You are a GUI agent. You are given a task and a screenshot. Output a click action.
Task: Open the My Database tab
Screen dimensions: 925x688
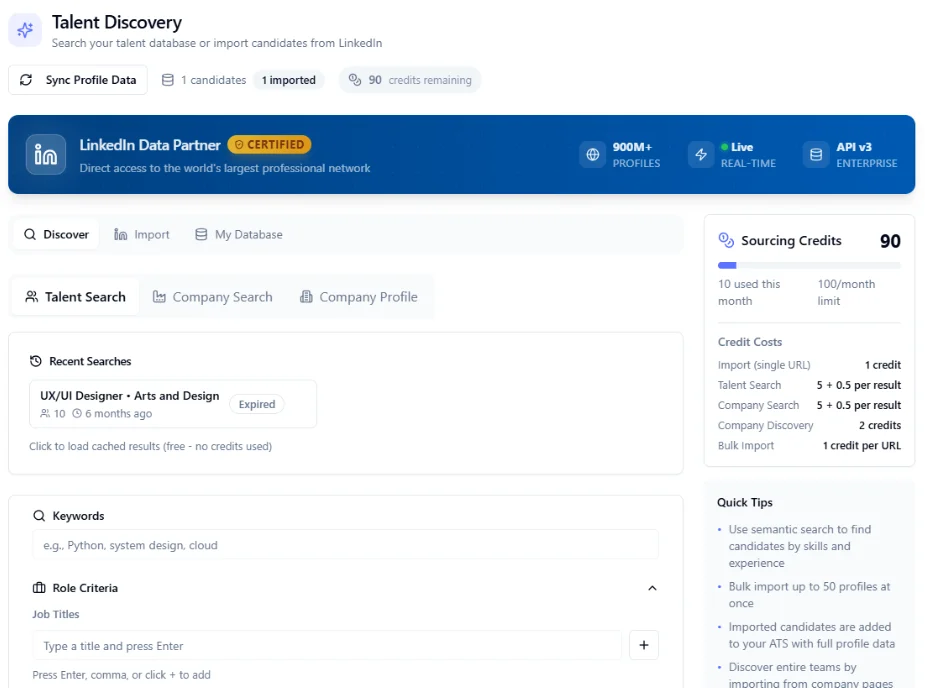point(238,234)
